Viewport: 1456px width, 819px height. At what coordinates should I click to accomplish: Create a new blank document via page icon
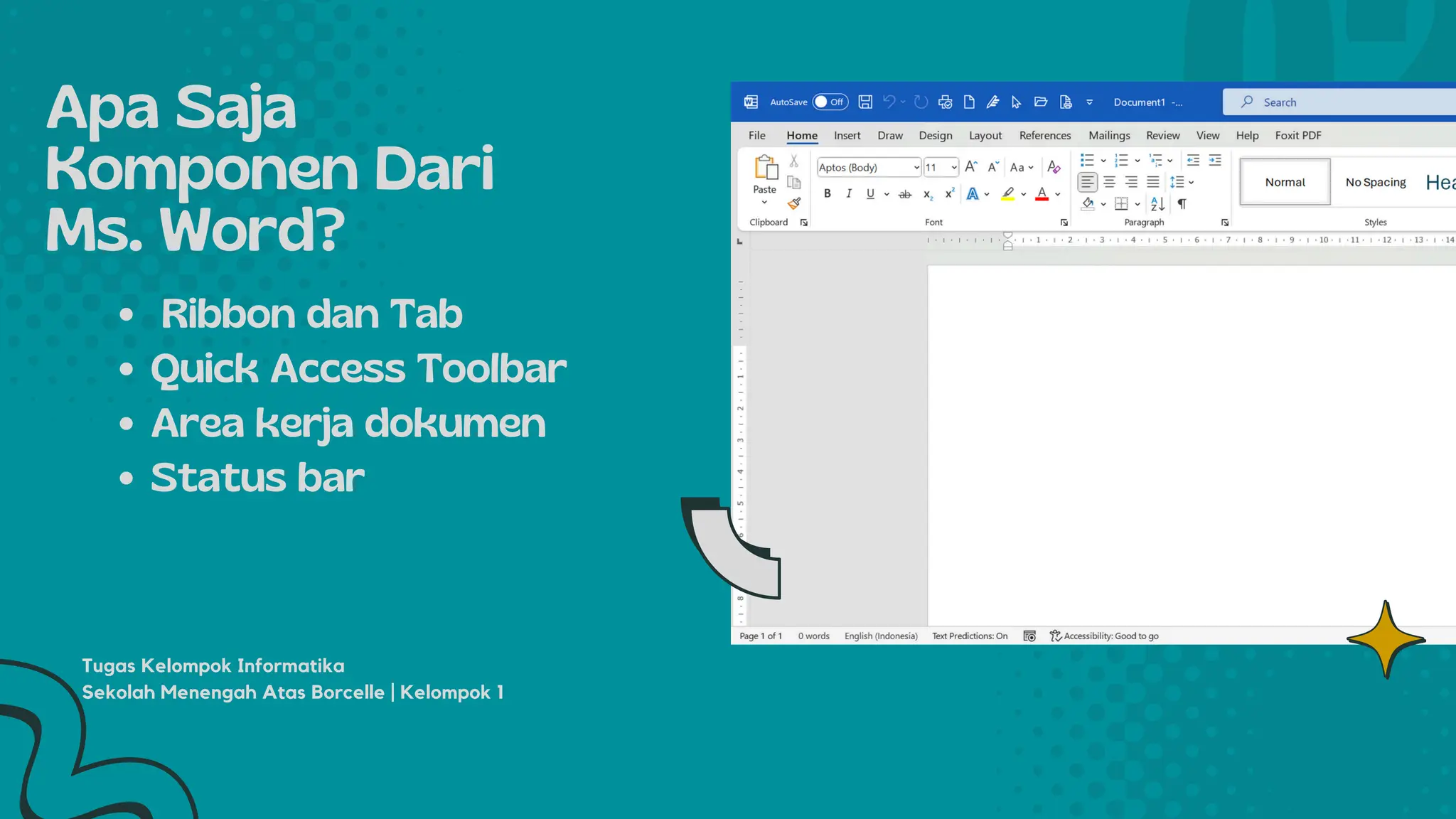[969, 102]
